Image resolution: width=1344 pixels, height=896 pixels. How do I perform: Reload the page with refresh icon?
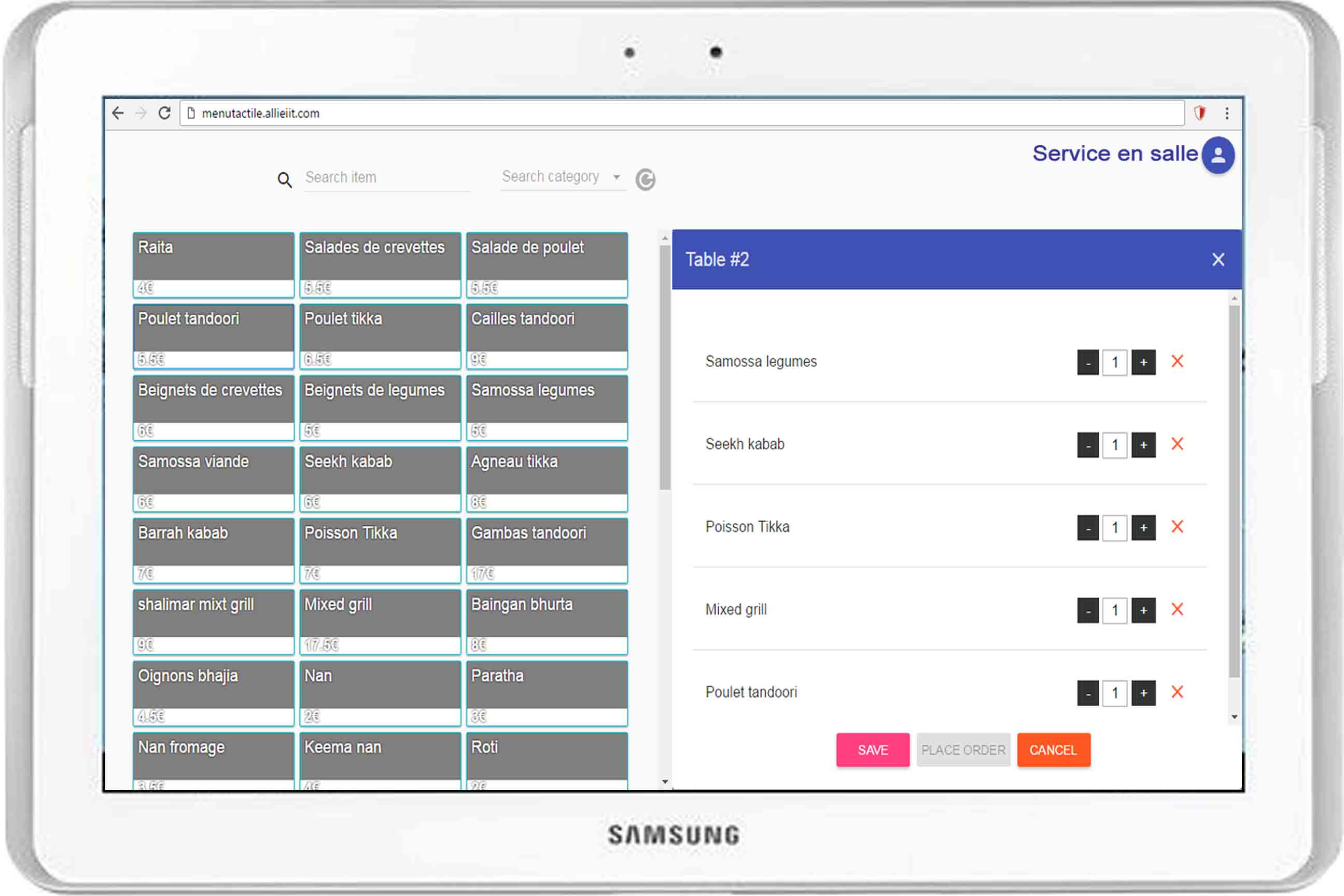pos(164,113)
